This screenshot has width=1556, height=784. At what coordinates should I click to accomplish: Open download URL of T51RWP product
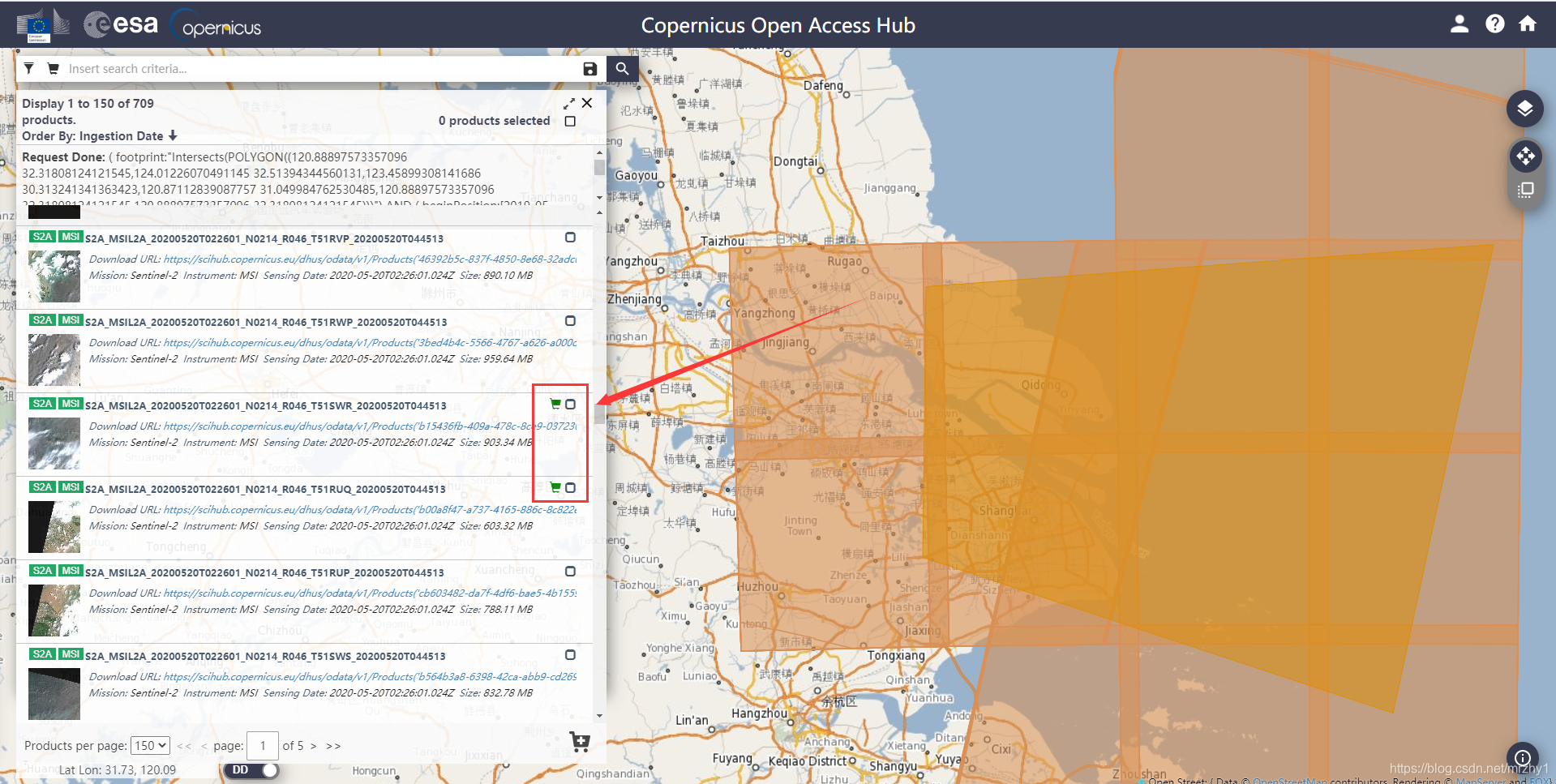point(370,343)
